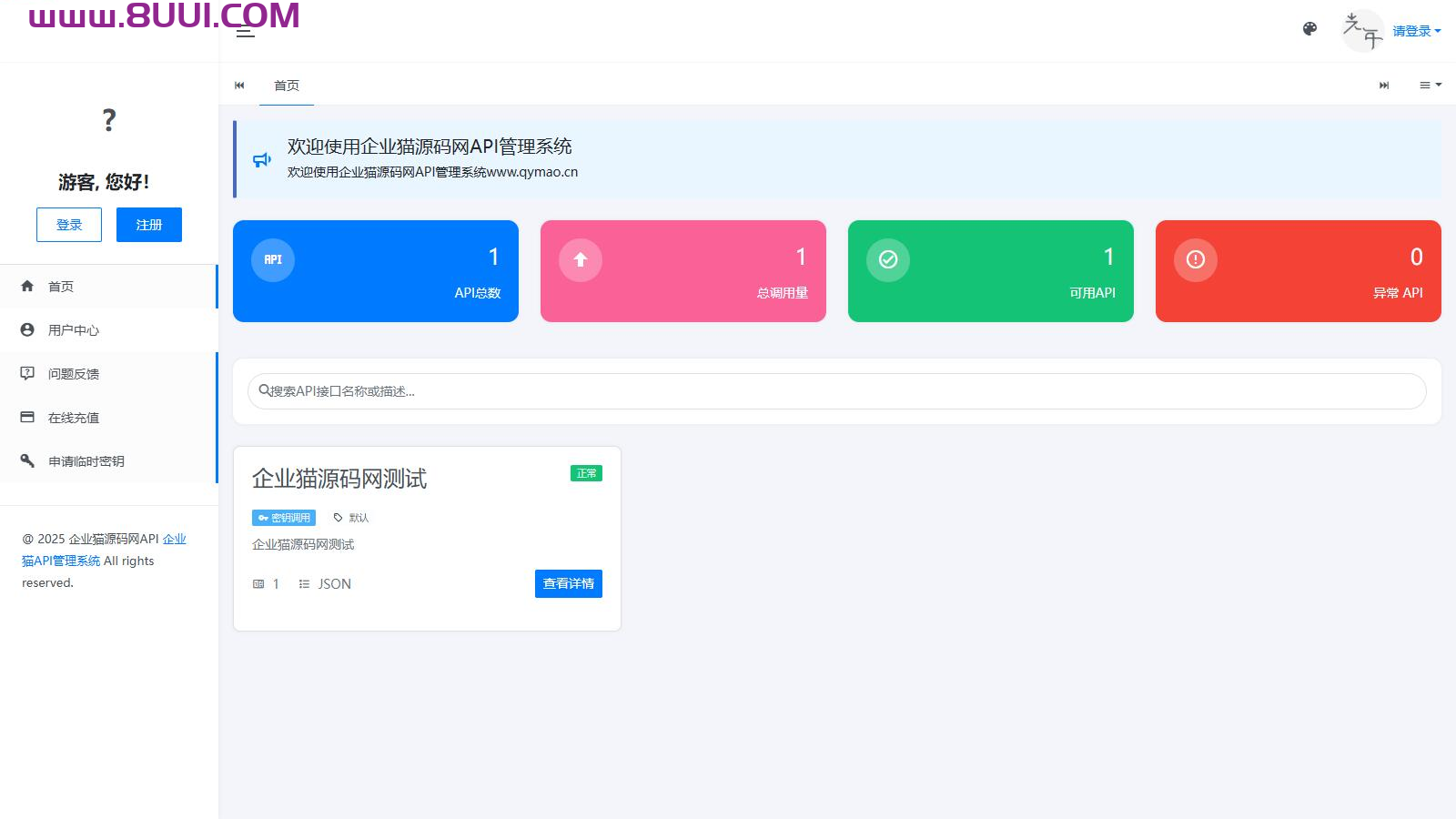Click the 注册 button

click(148, 224)
